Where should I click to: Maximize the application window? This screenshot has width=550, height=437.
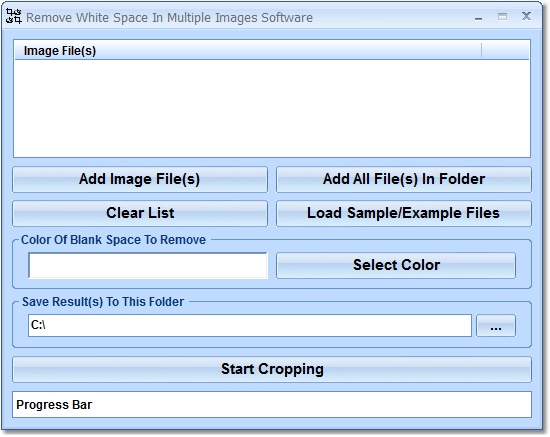click(502, 16)
